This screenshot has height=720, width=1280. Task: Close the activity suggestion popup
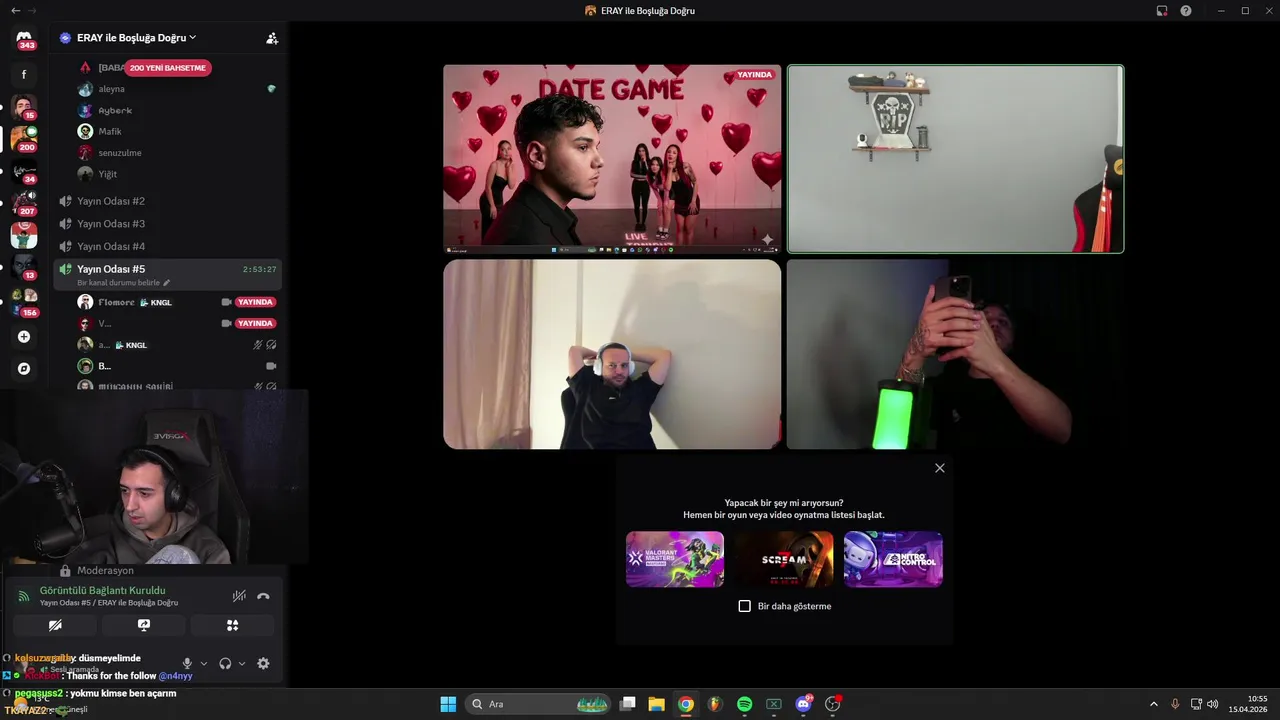click(x=939, y=468)
